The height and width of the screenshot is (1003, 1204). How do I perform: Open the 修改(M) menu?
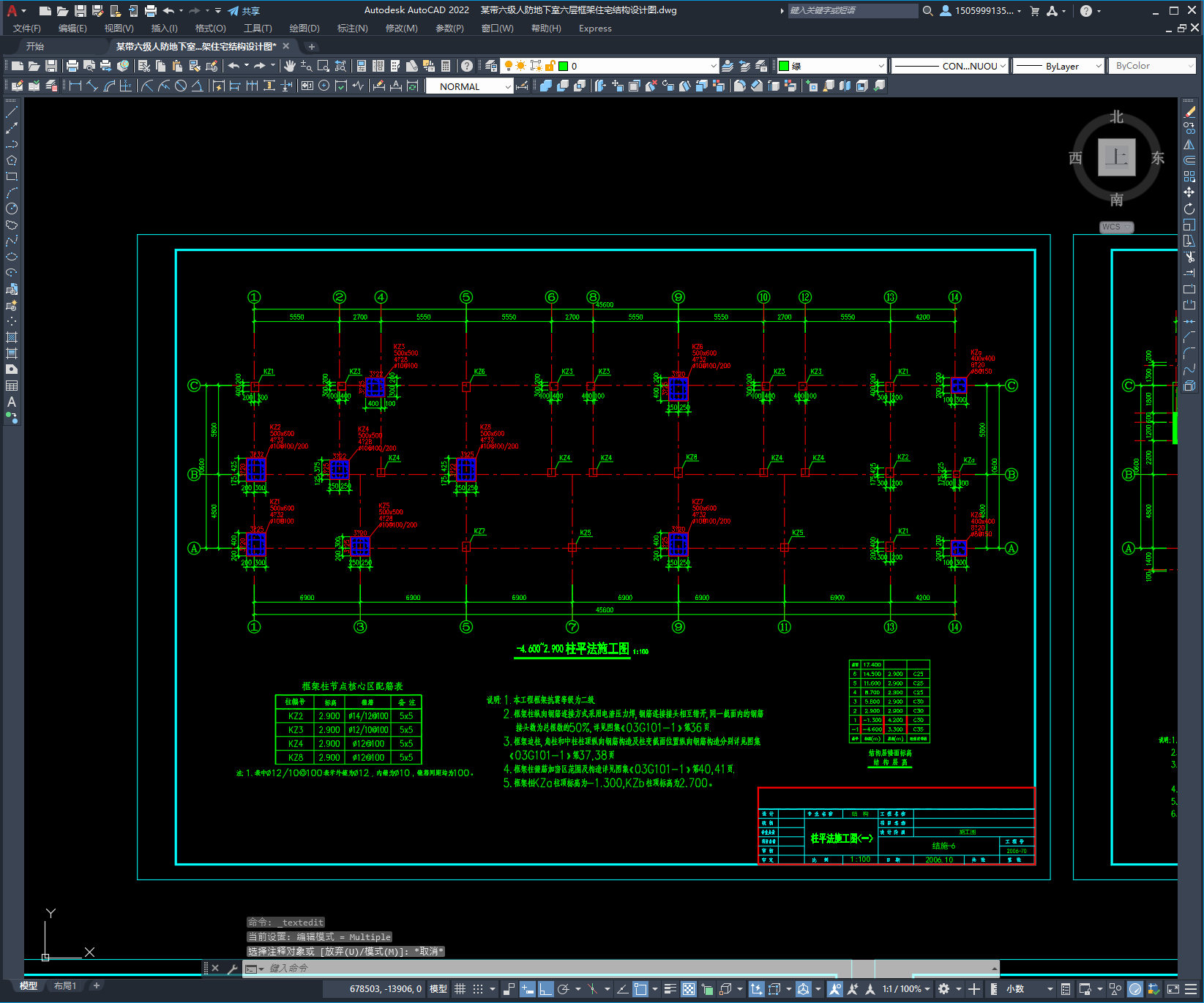coord(401,29)
